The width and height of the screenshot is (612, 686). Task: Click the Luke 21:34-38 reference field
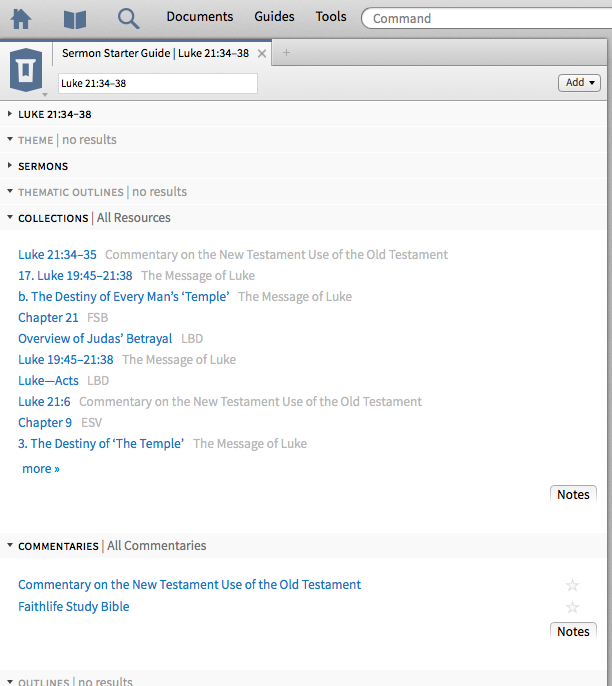(158, 83)
